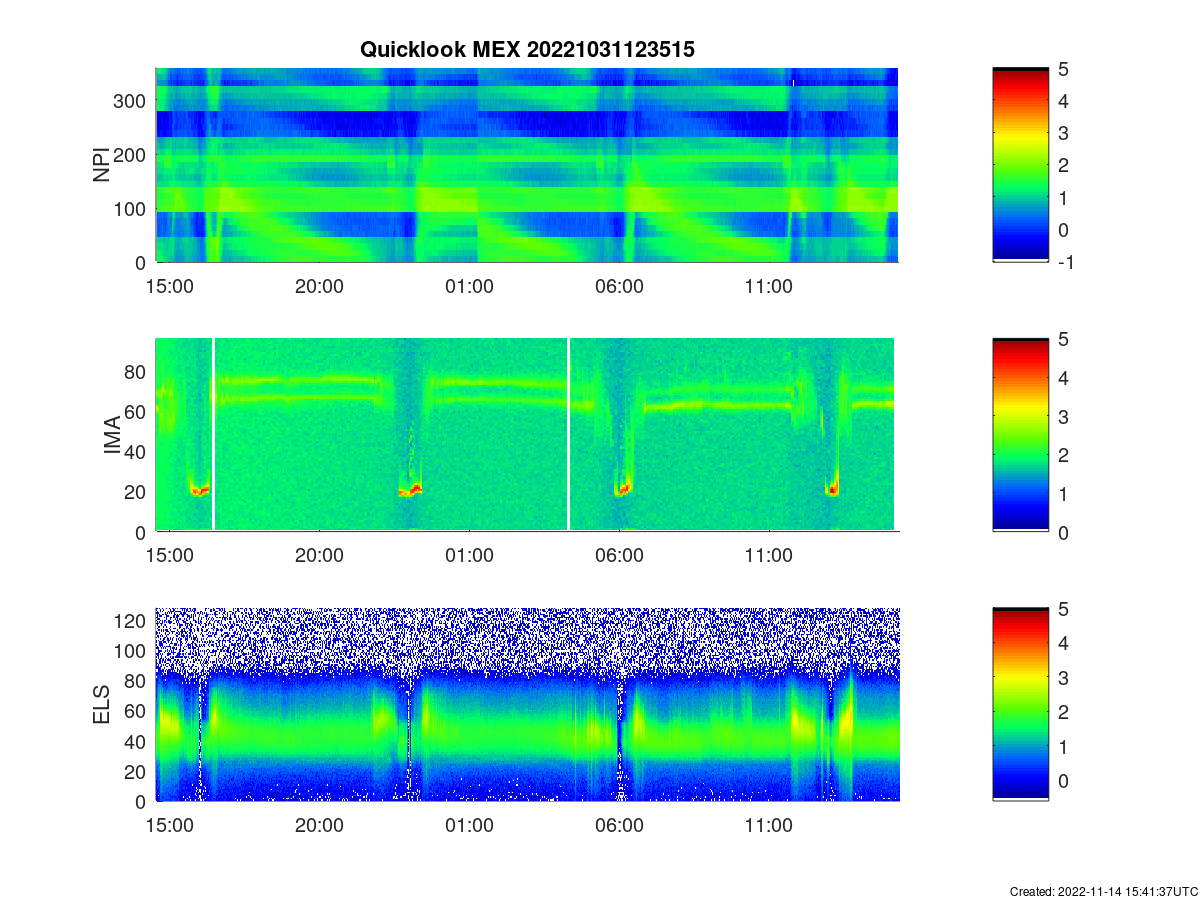This screenshot has width=1200, height=900.
Task: Click the ELS y-axis label
Action: 101,705
